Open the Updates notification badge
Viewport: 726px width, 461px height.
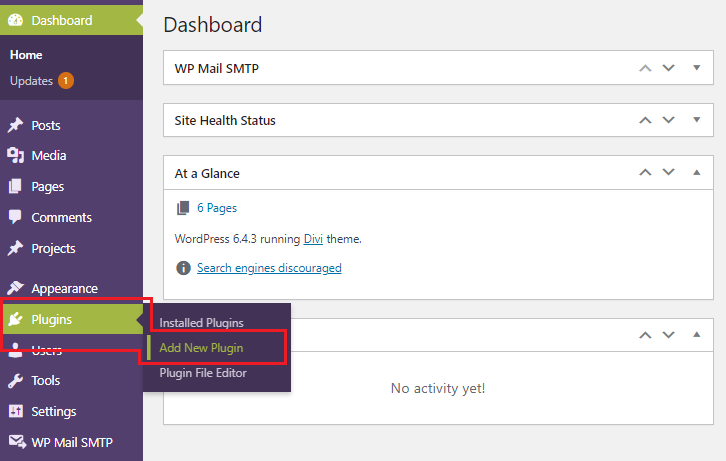tap(66, 81)
